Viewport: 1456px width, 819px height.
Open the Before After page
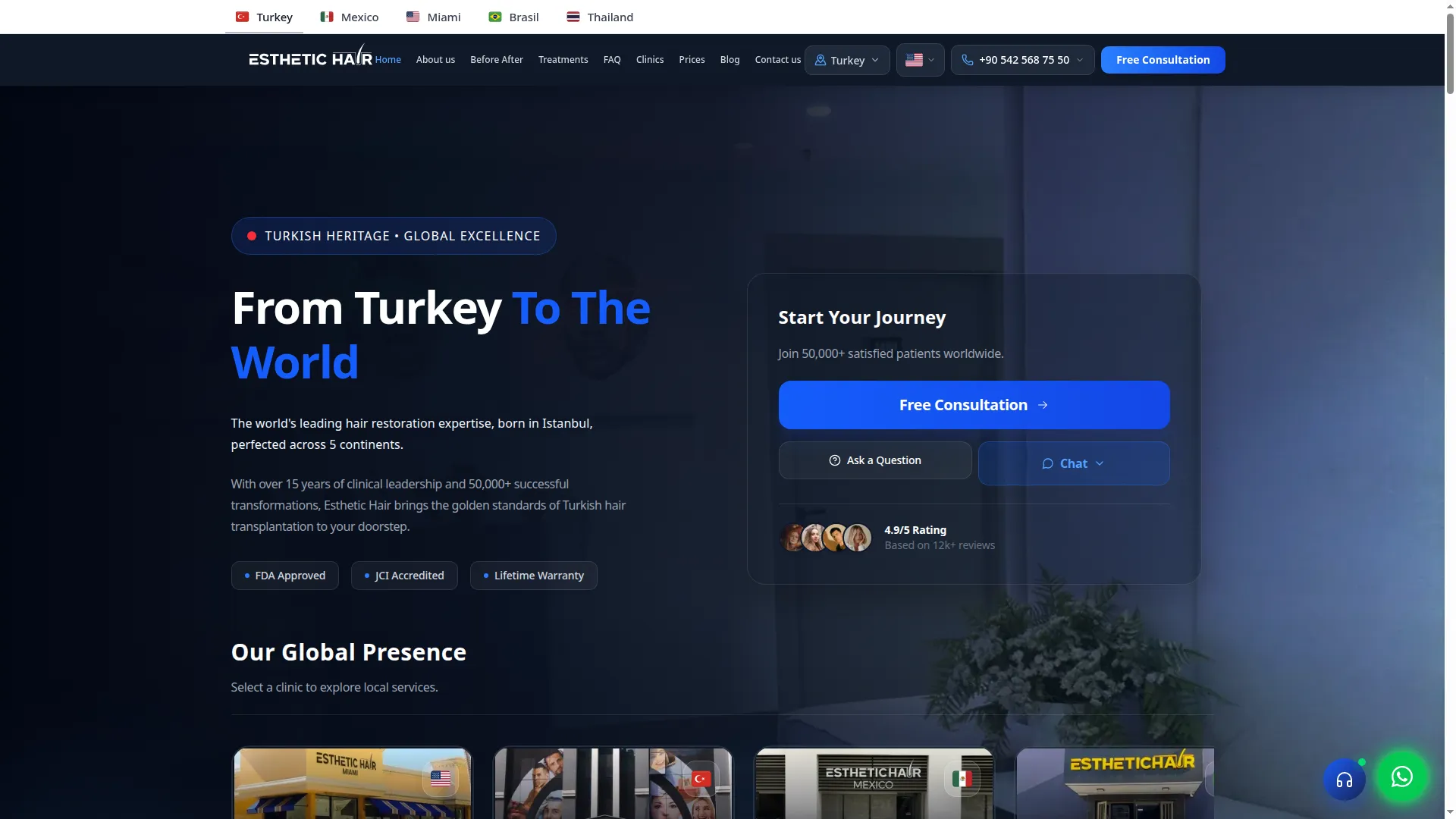tap(497, 60)
